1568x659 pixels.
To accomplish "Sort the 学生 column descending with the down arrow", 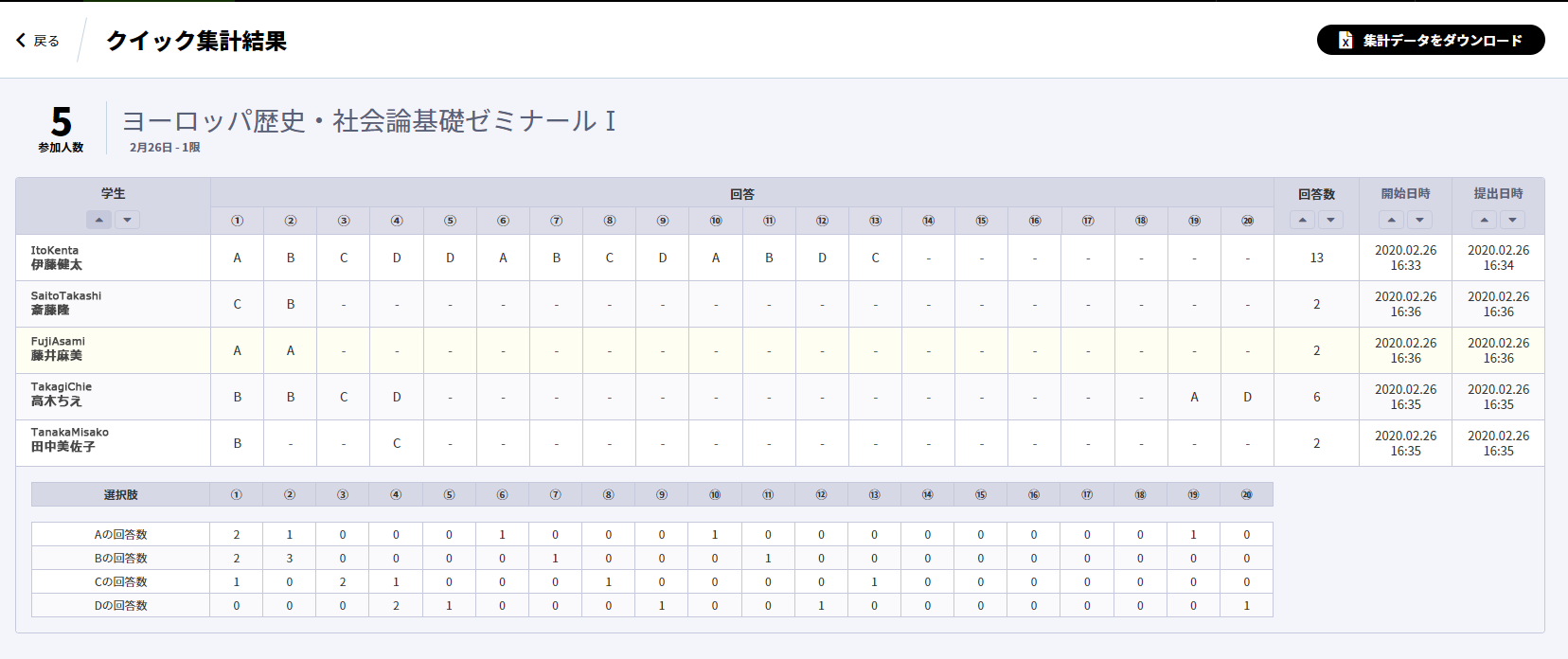I will [127, 220].
